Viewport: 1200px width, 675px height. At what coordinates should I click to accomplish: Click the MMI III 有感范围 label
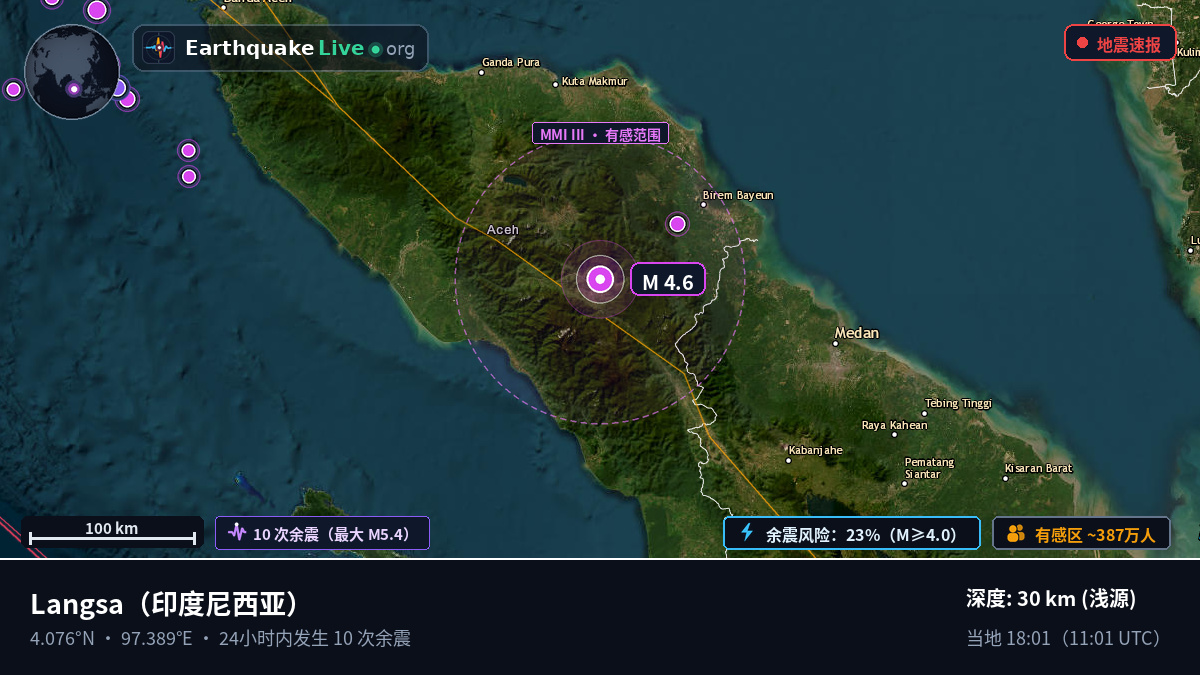(x=600, y=134)
